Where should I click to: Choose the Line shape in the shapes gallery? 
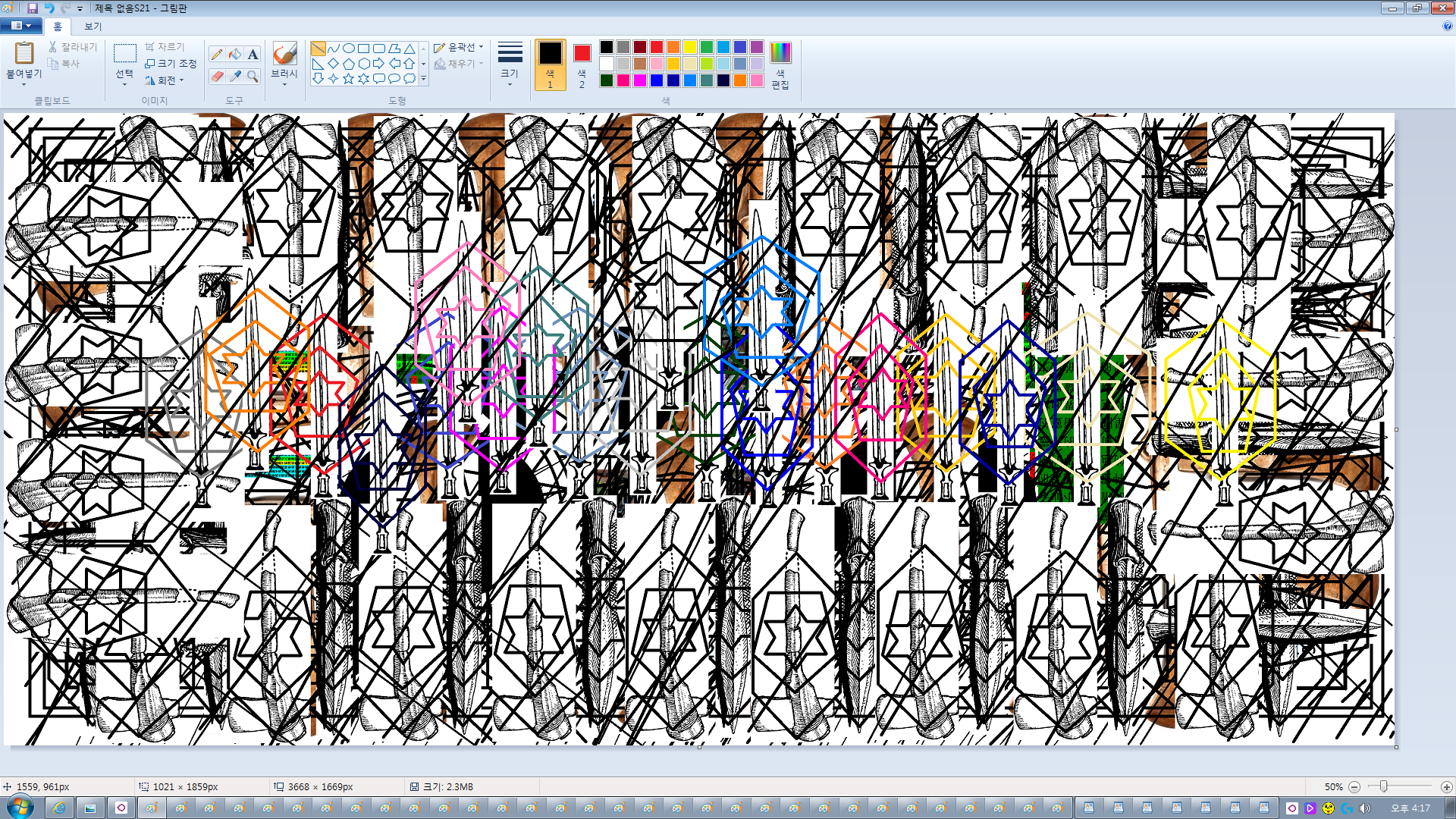coord(318,49)
